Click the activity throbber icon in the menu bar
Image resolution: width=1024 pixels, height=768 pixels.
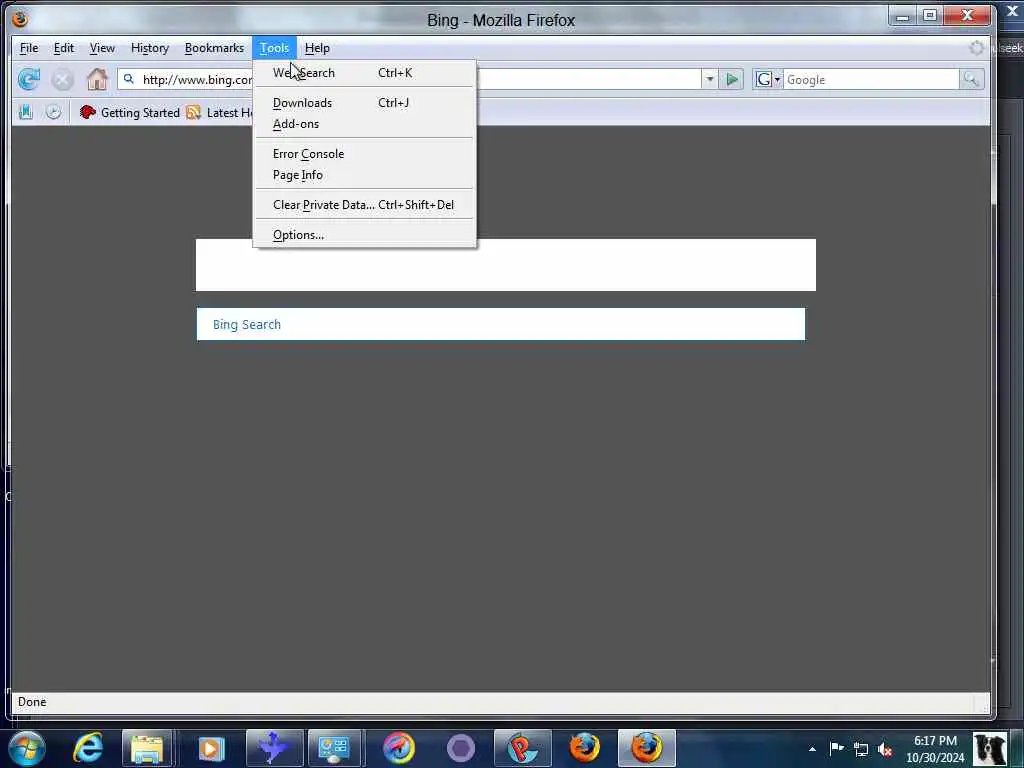point(976,48)
